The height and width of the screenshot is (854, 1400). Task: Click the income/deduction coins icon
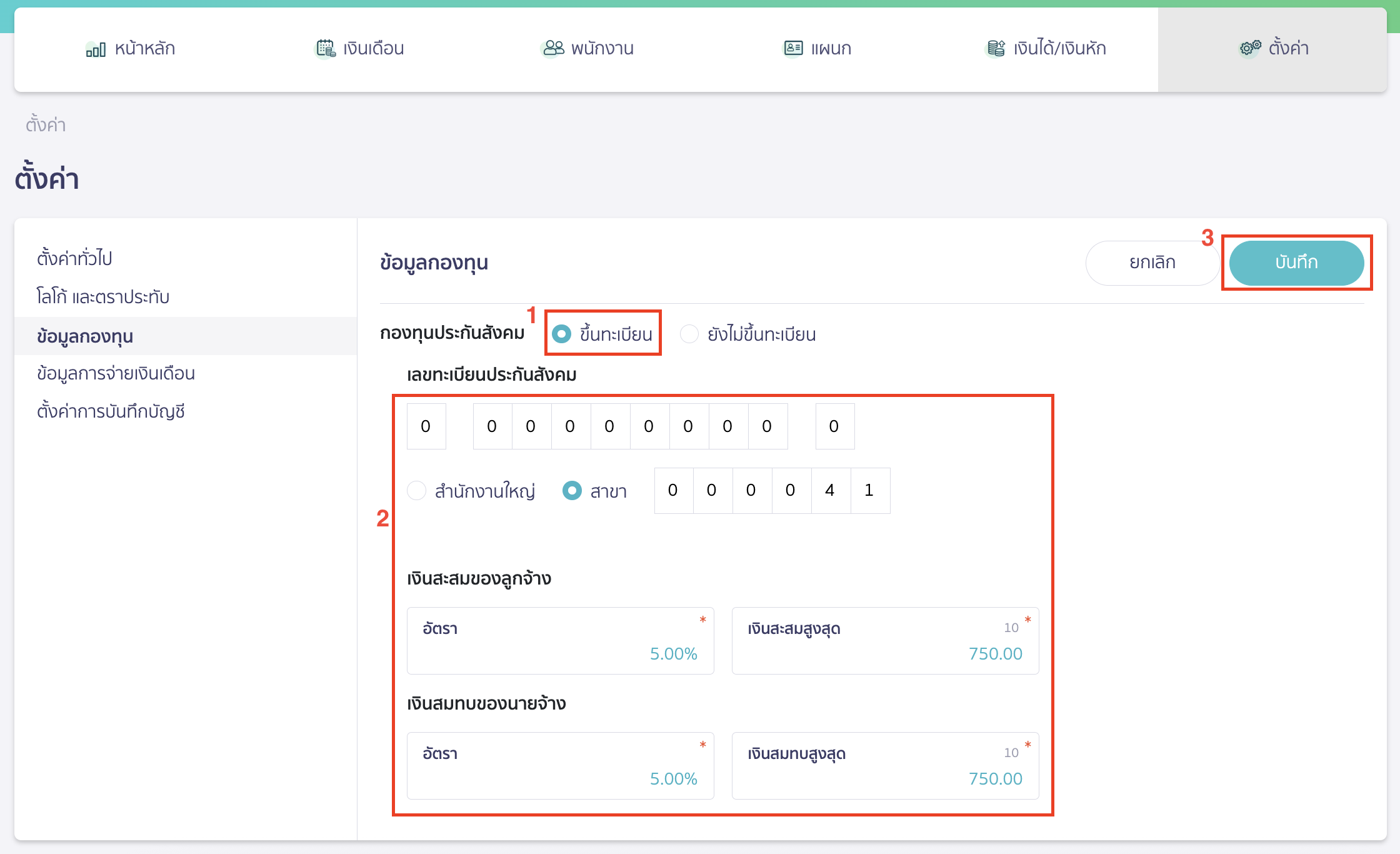coord(996,48)
